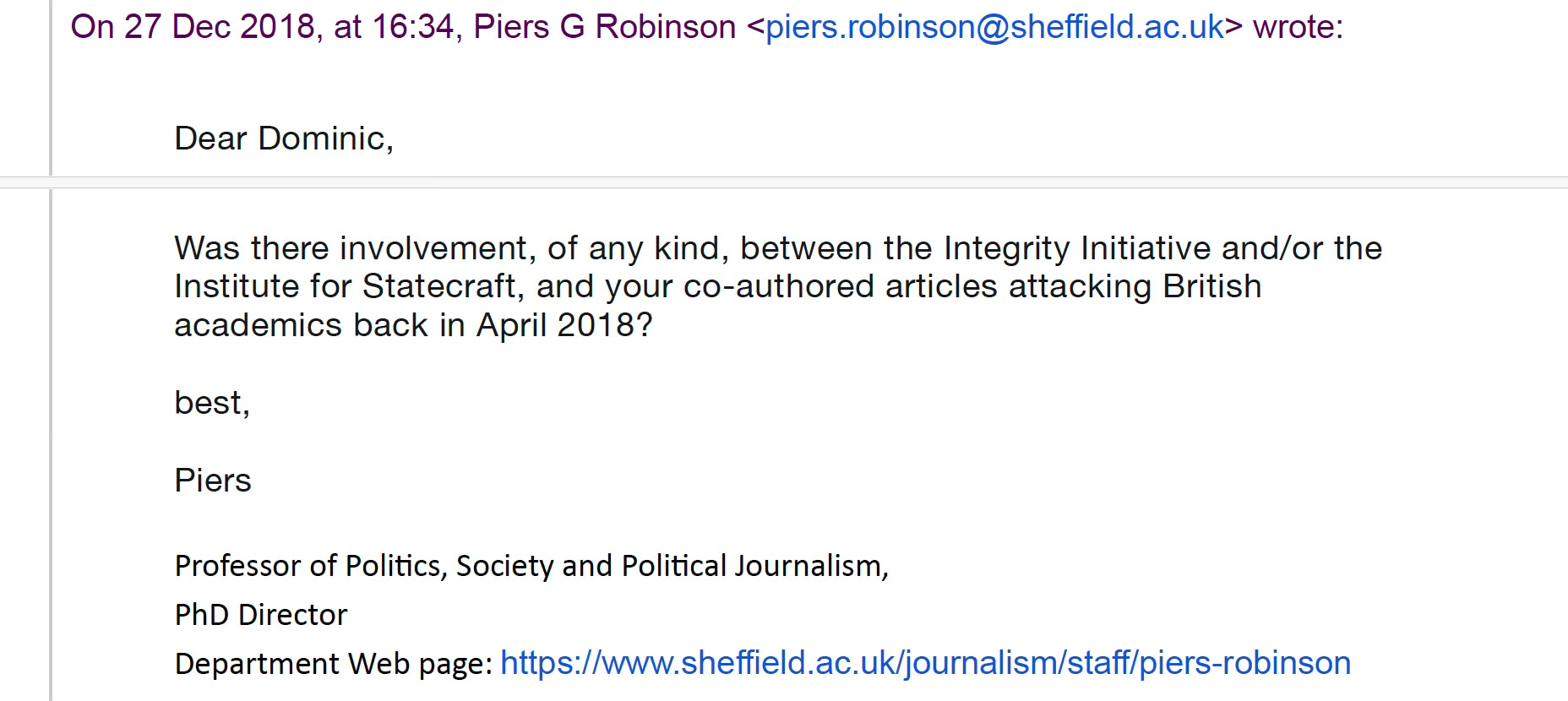1568x701 pixels.
Task: Click the "Piers" signature name
Action: [x=213, y=481]
